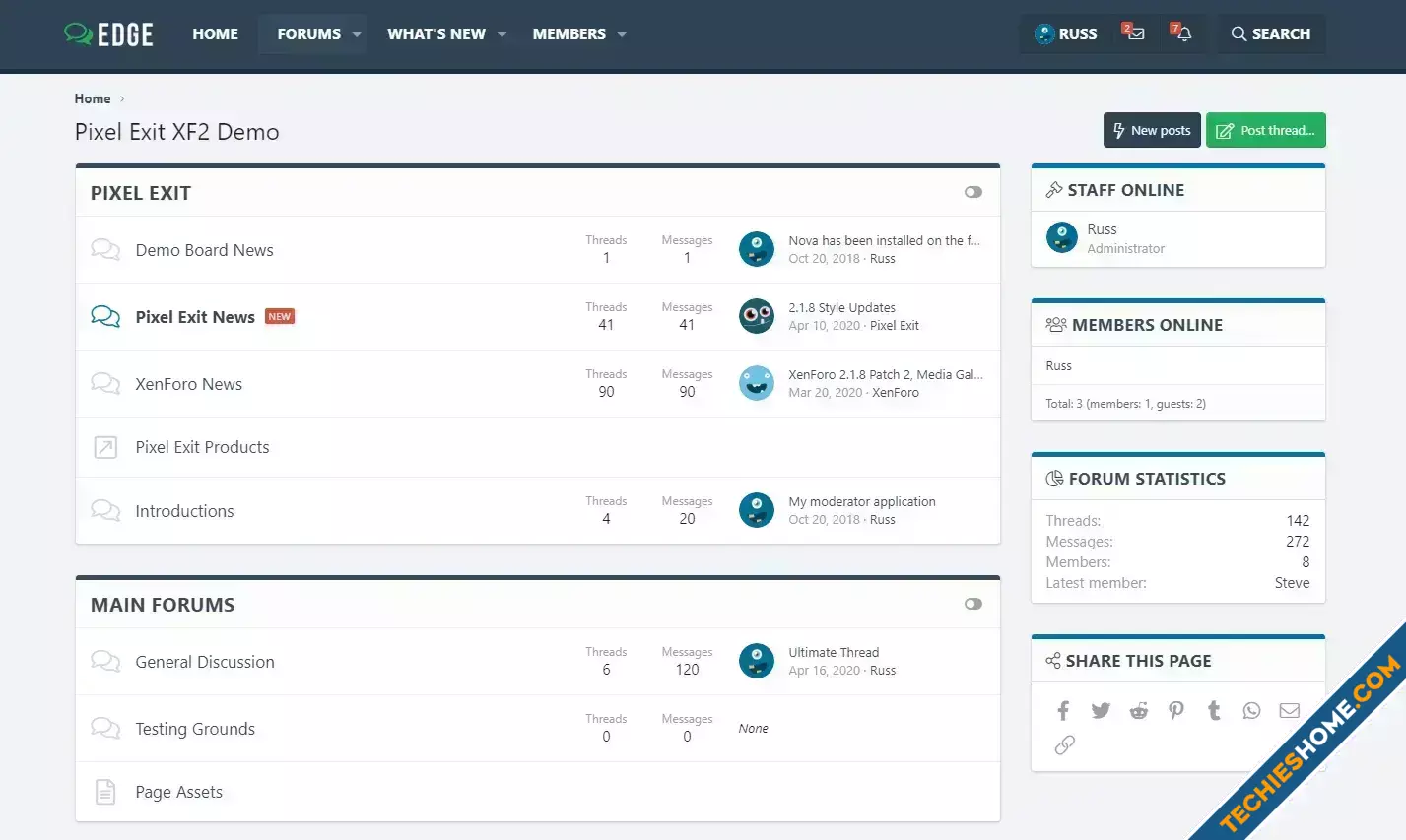Click the Page Assets page icon
This screenshot has width=1406, height=840.
[105, 792]
